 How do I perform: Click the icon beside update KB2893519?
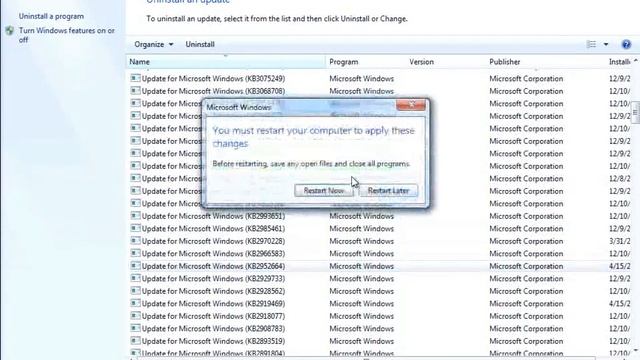[x=135, y=341]
